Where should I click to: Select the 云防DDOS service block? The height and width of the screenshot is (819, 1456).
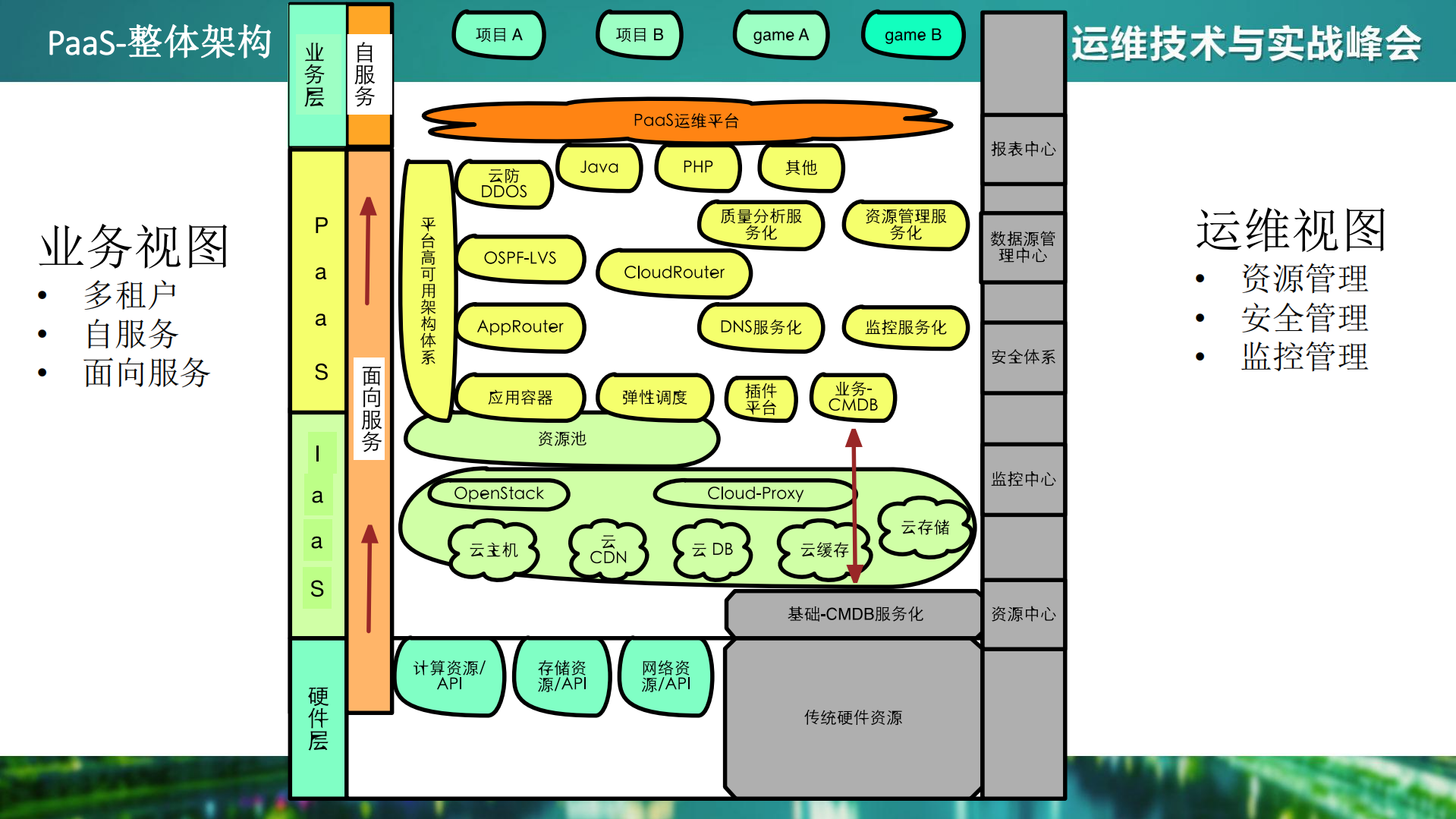[503, 184]
